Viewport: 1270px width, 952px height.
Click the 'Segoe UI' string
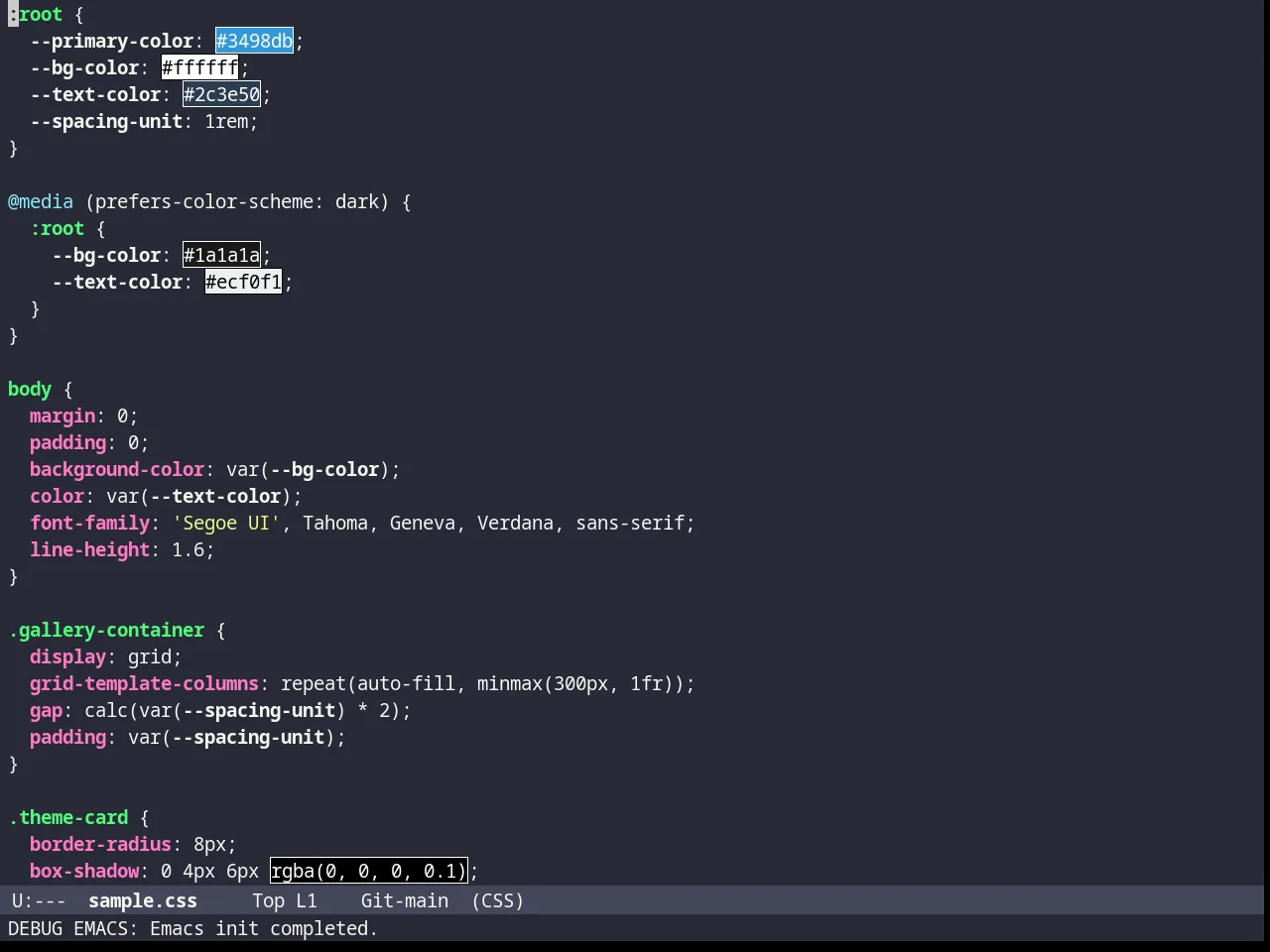coord(226,523)
